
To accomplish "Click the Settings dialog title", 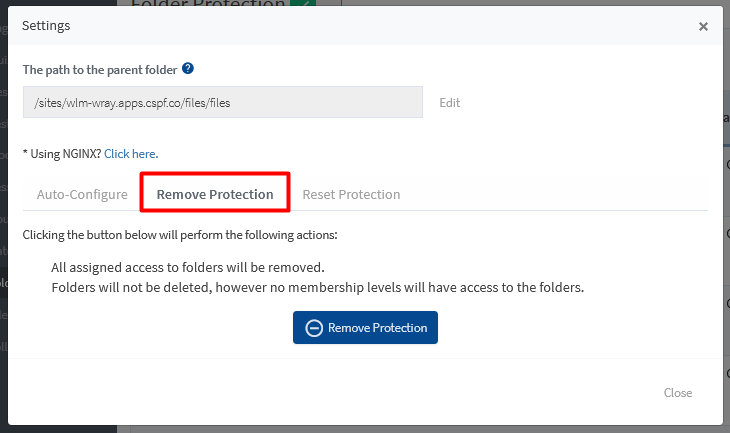I will [x=46, y=26].
